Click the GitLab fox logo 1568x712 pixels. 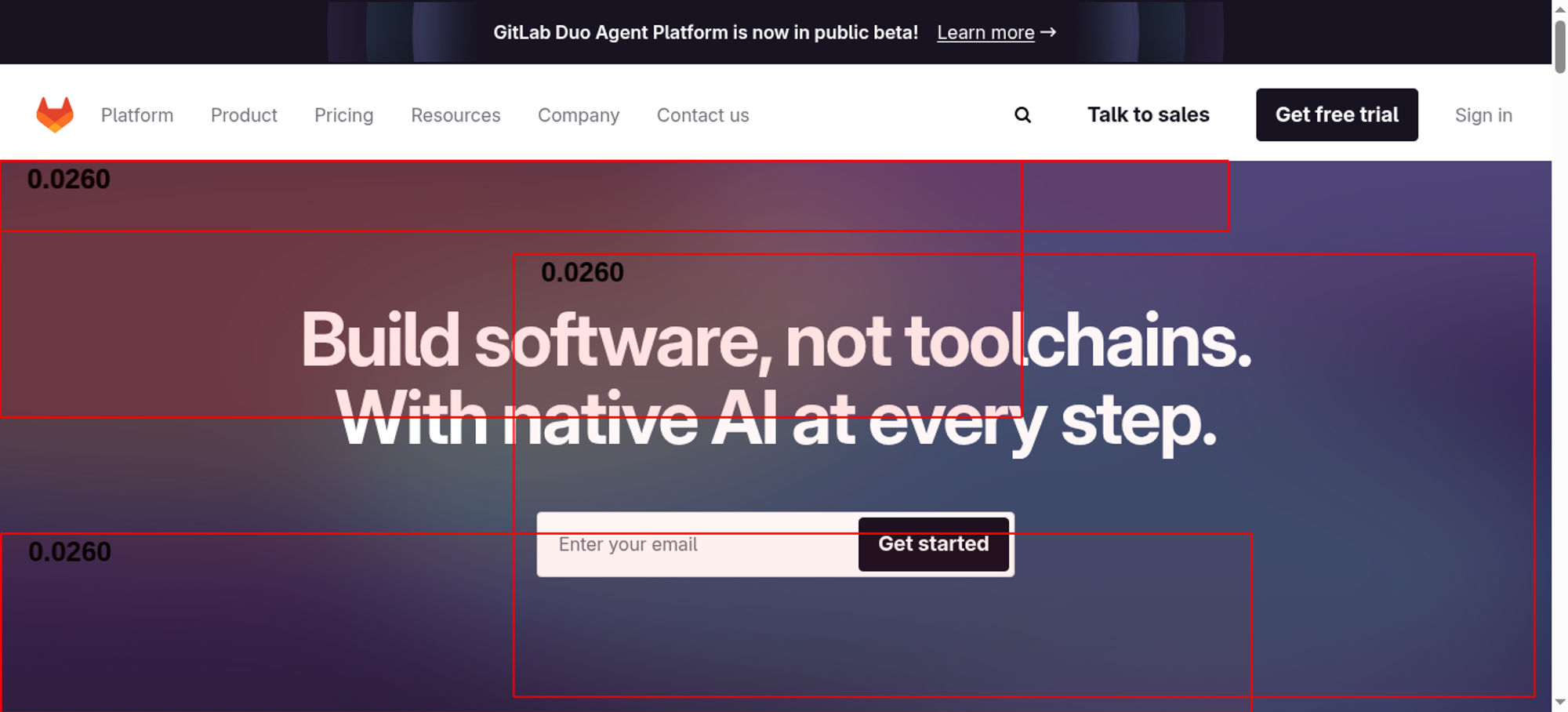[x=55, y=114]
